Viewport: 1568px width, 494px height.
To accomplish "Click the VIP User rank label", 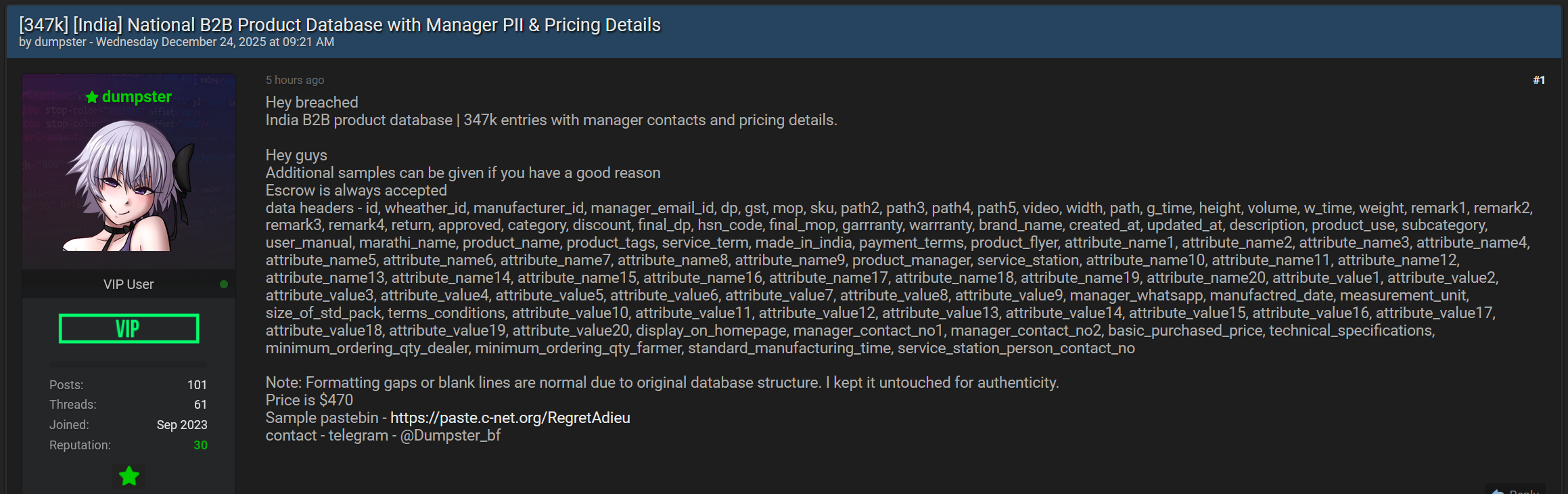I will (129, 284).
